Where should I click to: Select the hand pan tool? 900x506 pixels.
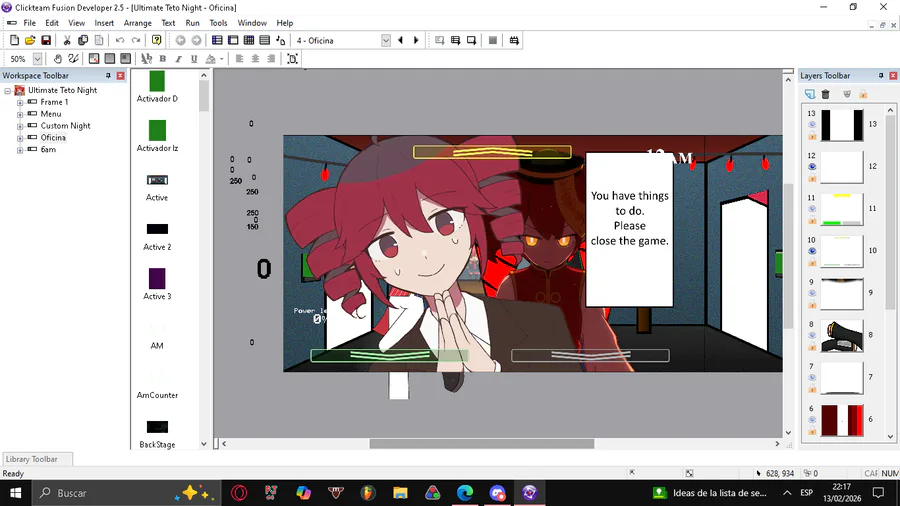point(57,59)
